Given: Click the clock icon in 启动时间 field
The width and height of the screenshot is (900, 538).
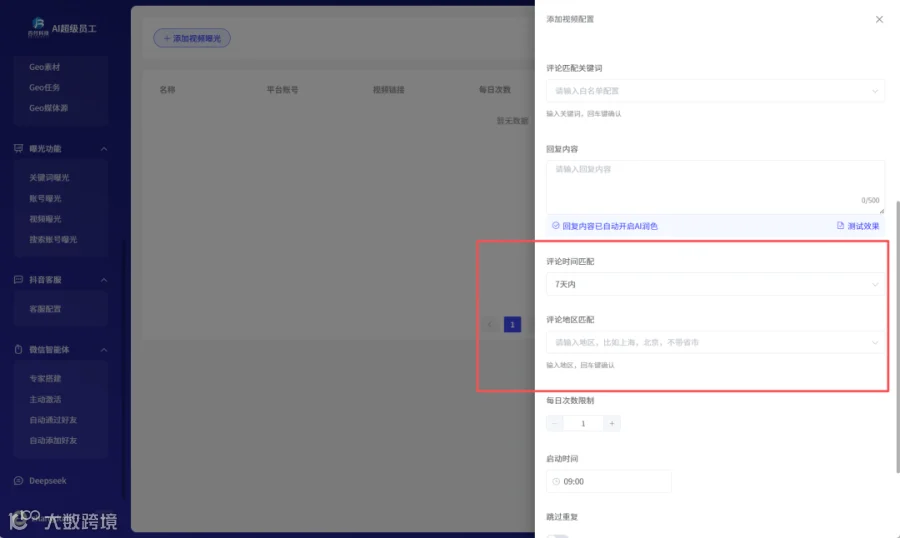Looking at the screenshot, I should tap(556, 481).
